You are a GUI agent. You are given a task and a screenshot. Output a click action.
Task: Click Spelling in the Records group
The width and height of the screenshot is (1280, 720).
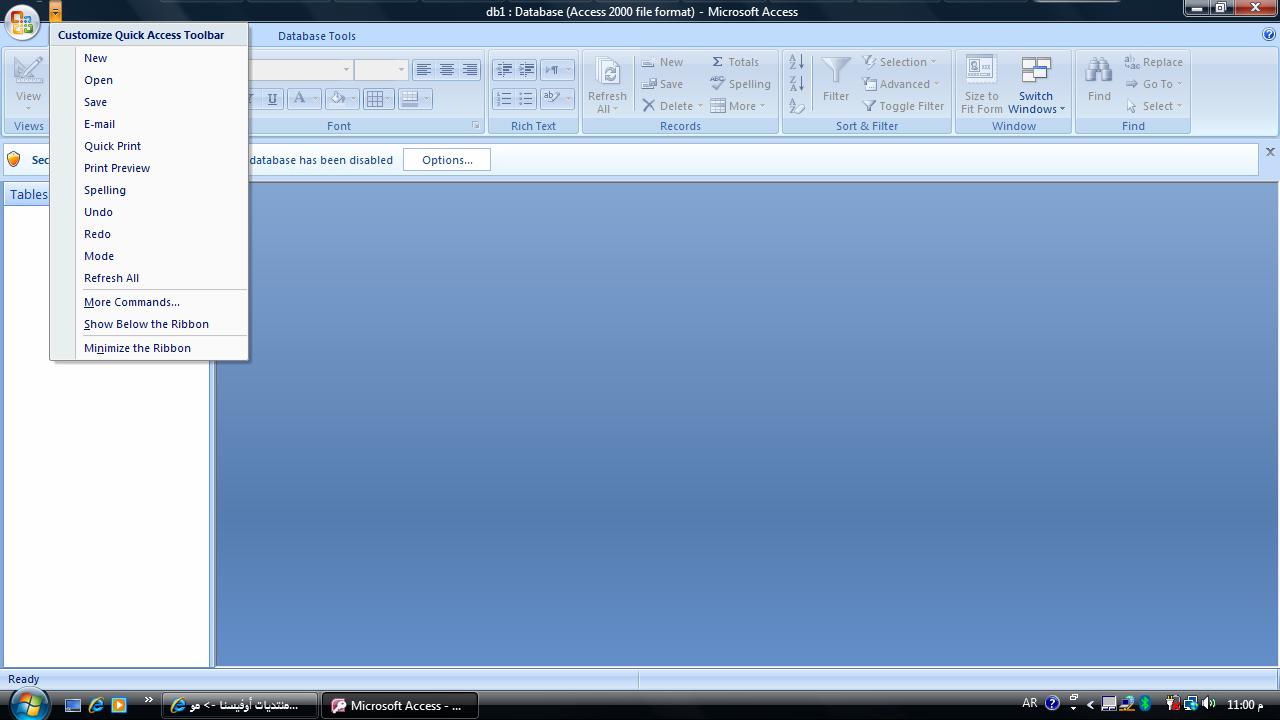click(x=741, y=84)
